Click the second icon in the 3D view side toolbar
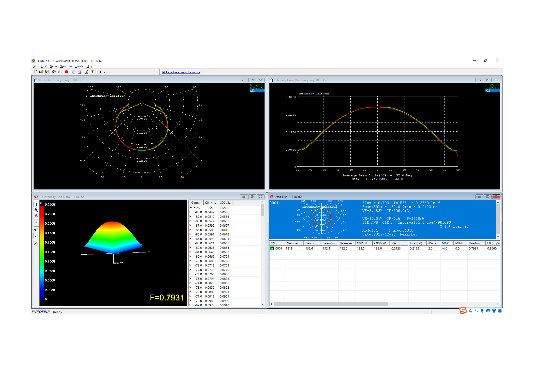 (x=37, y=210)
